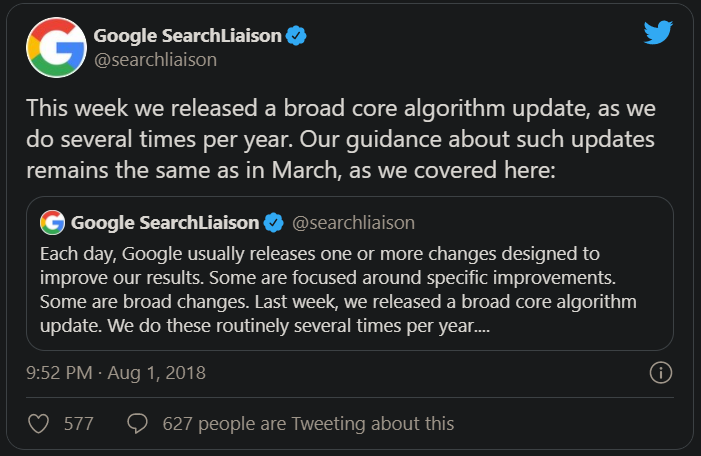701x456 pixels.
Task: Open Google SearchLiaison name in tweet header
Action: click(187, 36)
